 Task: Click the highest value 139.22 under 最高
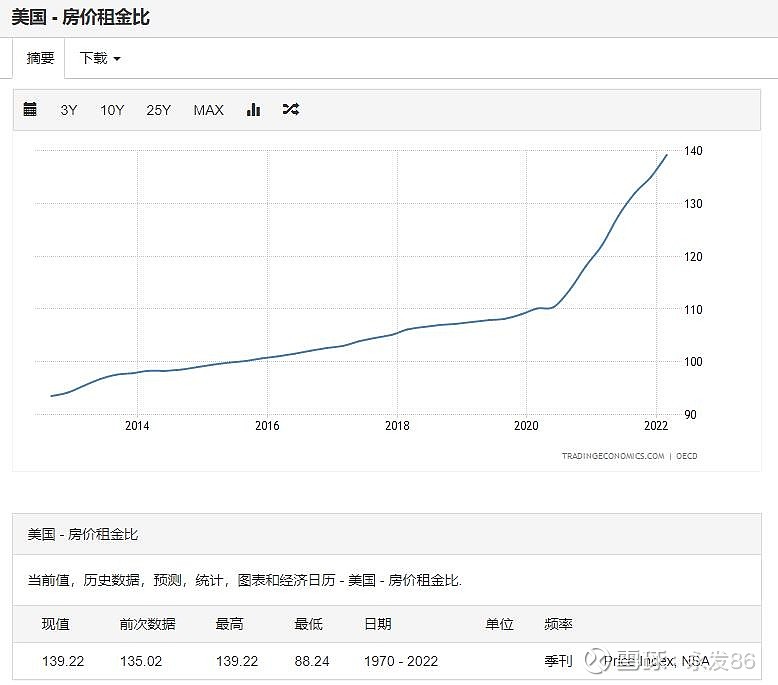237,661
